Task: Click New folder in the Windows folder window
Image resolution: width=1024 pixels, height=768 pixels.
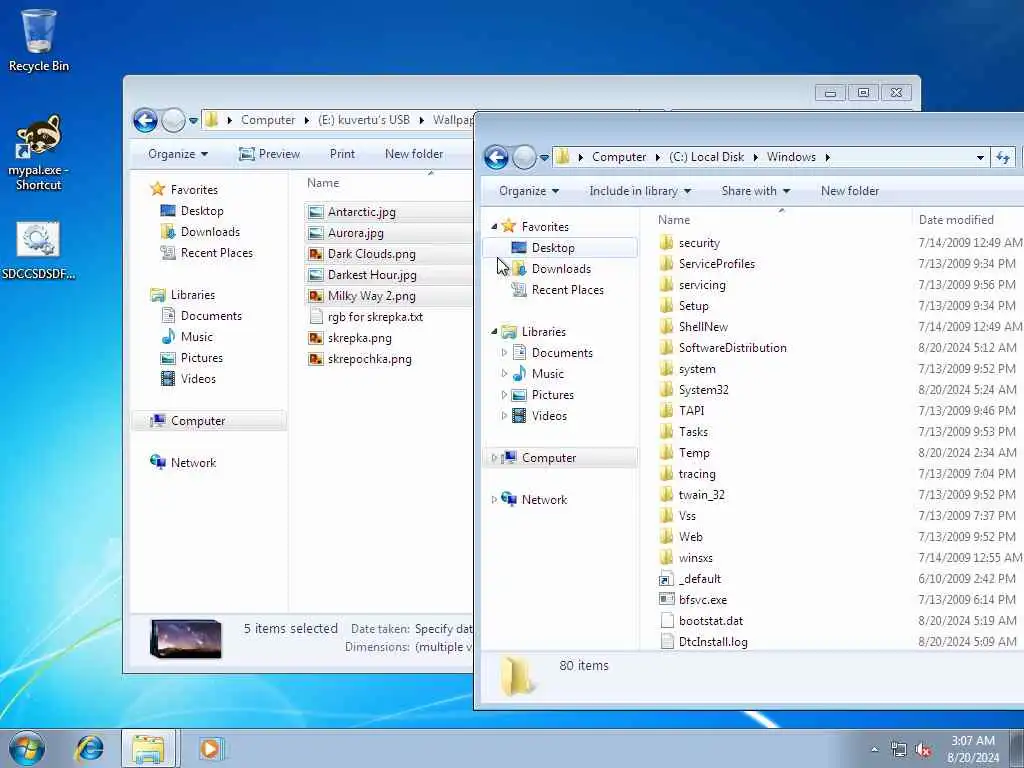Action: (x=850, y=191)
